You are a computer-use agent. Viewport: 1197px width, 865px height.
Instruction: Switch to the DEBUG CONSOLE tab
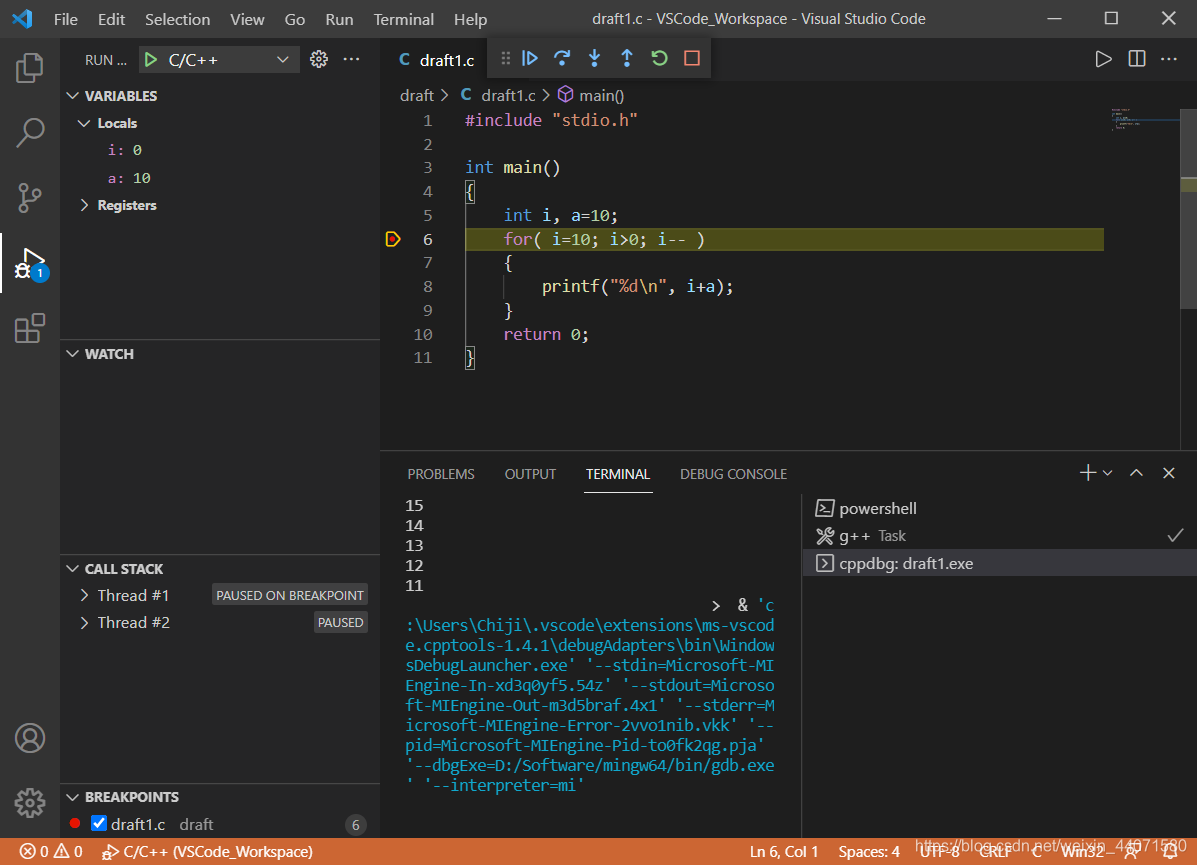coord(733,474)
